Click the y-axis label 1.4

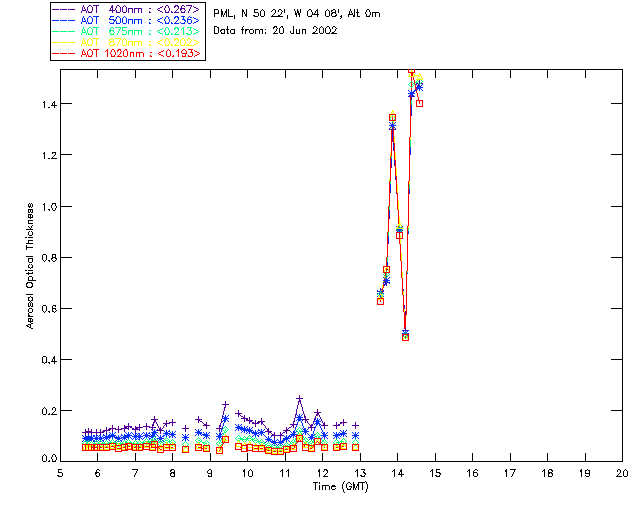(49, 104)
